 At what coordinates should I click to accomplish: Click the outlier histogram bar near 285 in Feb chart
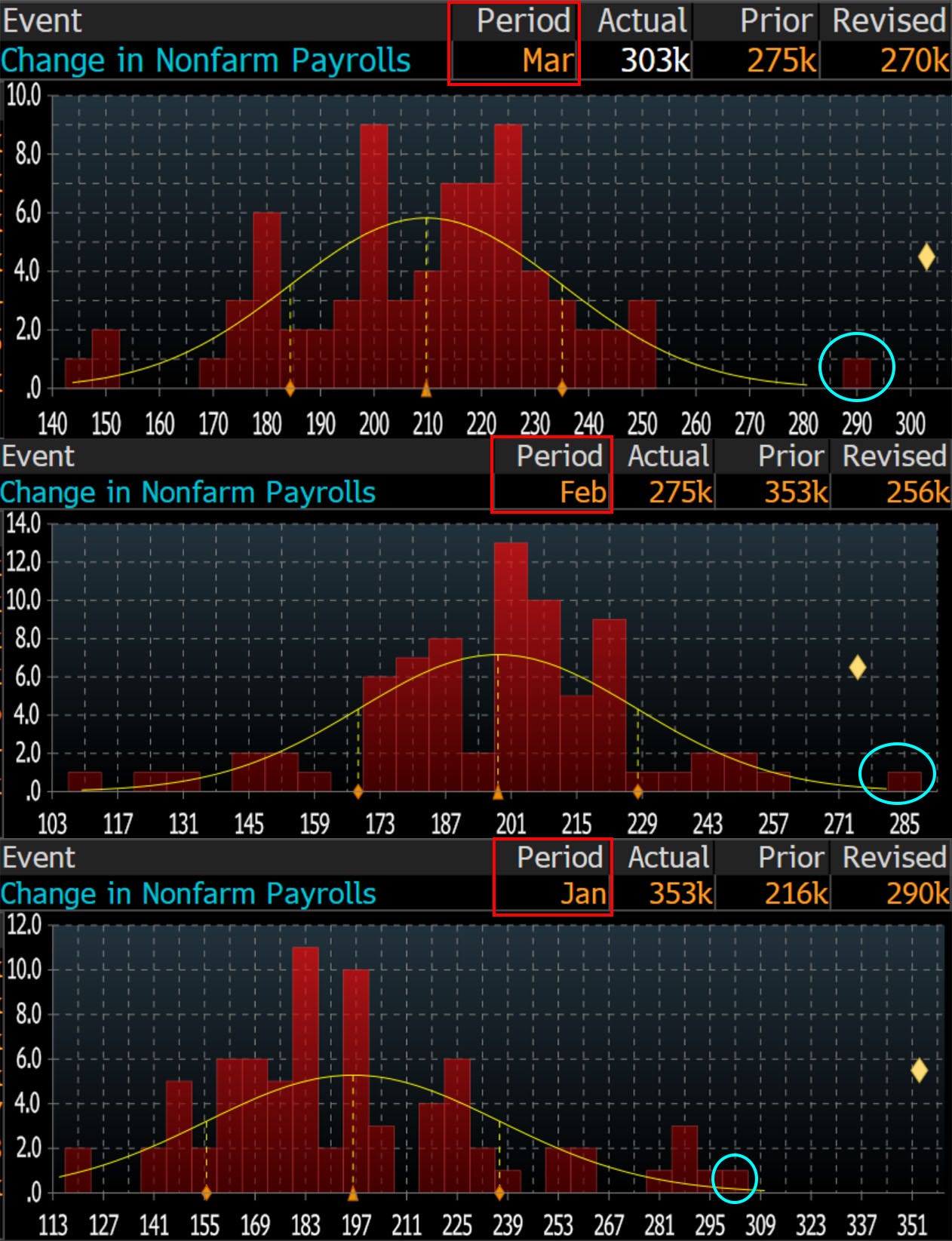[x=904, y=782]
